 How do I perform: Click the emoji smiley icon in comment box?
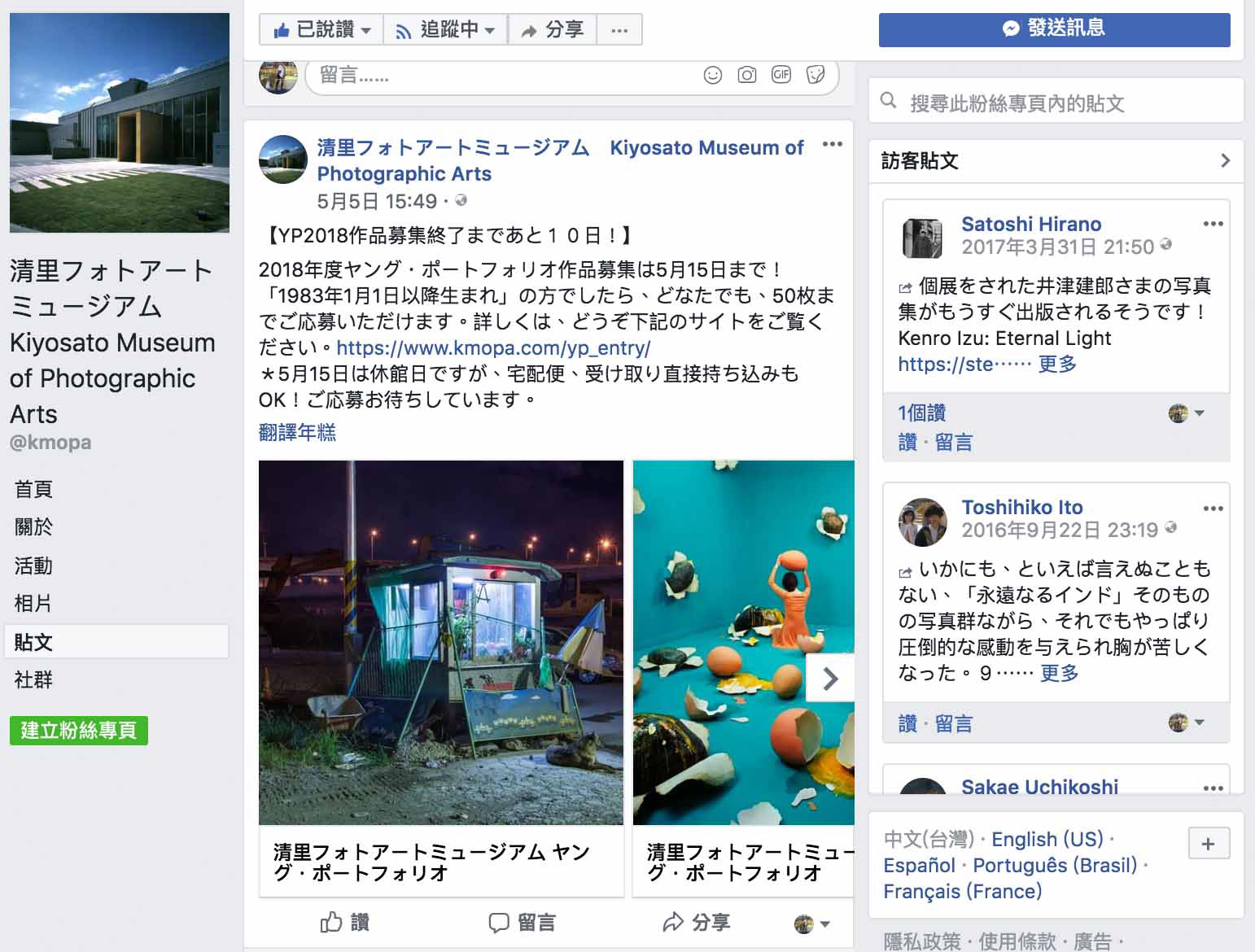[x=713, y=76]
